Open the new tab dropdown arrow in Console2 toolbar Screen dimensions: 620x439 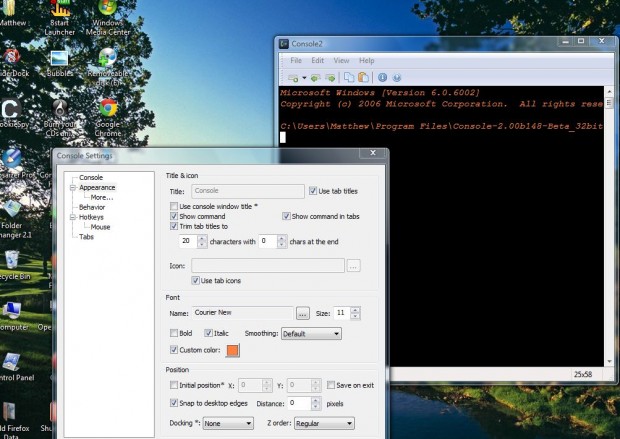point(304,78)
